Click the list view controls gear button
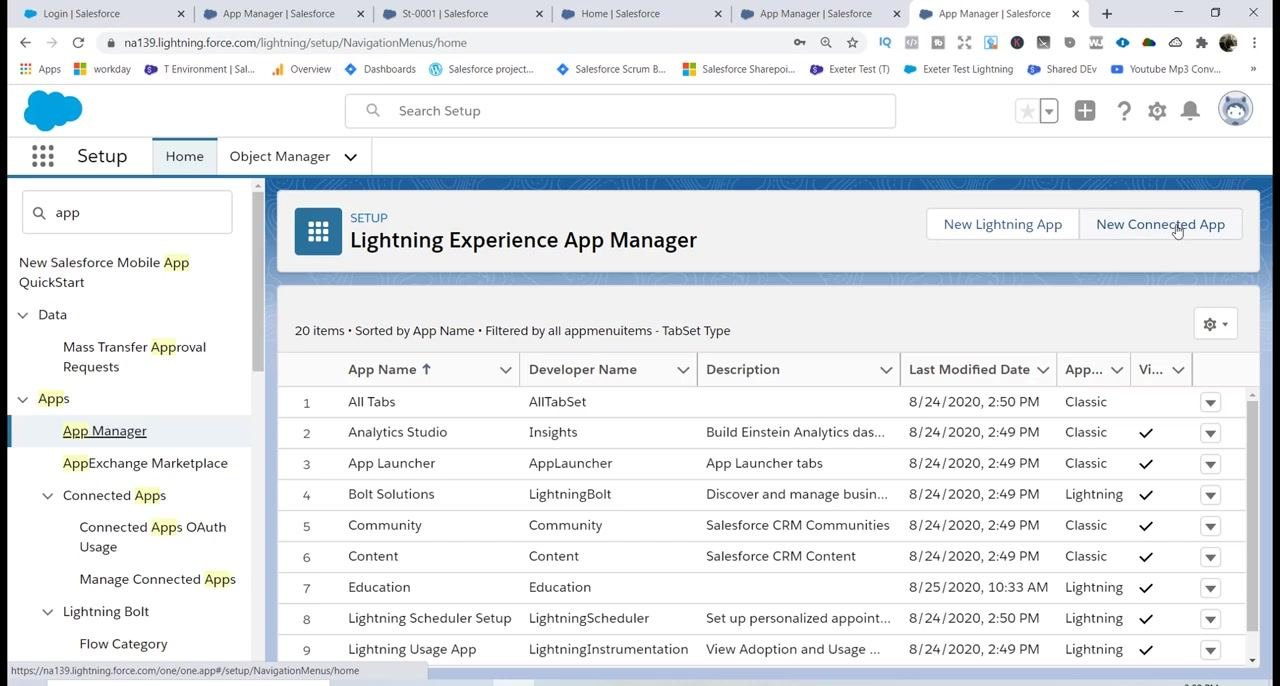The height and width of the screenshot is (686, 1280). coord(1216,324)
